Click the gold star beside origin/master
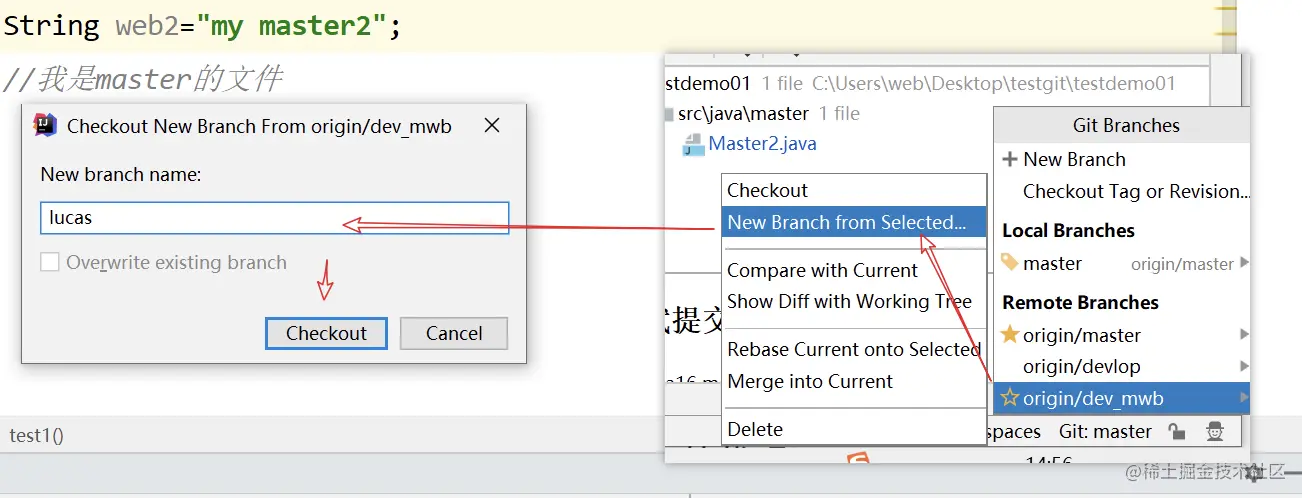This screenshot has height=498, width=1302. (x=1010, y=335)
